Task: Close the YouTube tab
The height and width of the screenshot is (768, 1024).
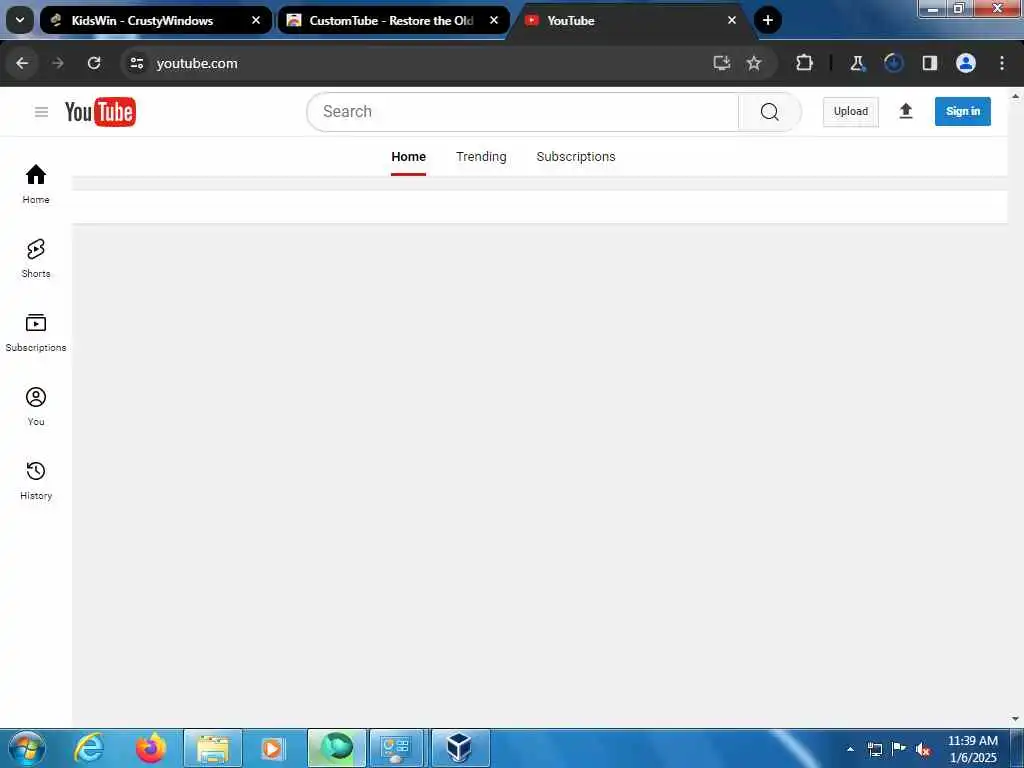Action: pos(731,20)
